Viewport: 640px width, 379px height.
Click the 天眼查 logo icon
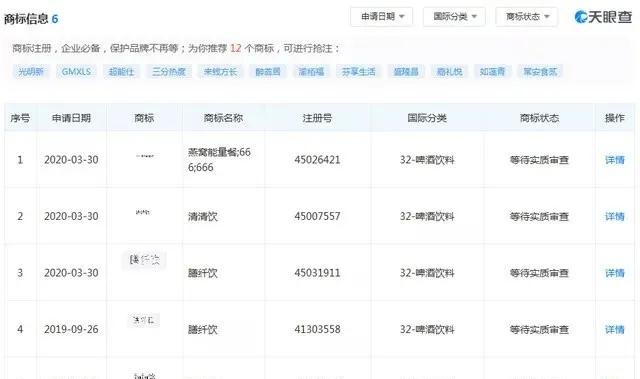tap(603, 17)
